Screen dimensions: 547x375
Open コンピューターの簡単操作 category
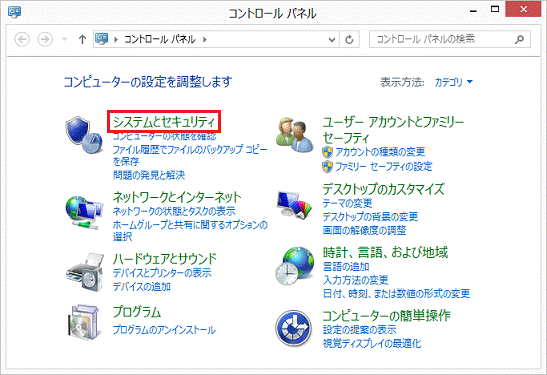[x=387, y=316]
